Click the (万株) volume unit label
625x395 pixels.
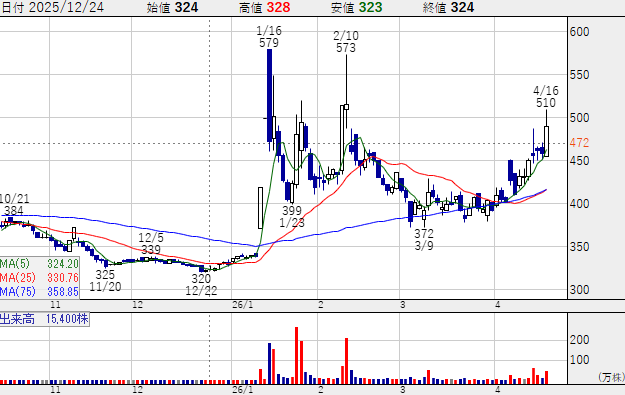click(611, 377)
